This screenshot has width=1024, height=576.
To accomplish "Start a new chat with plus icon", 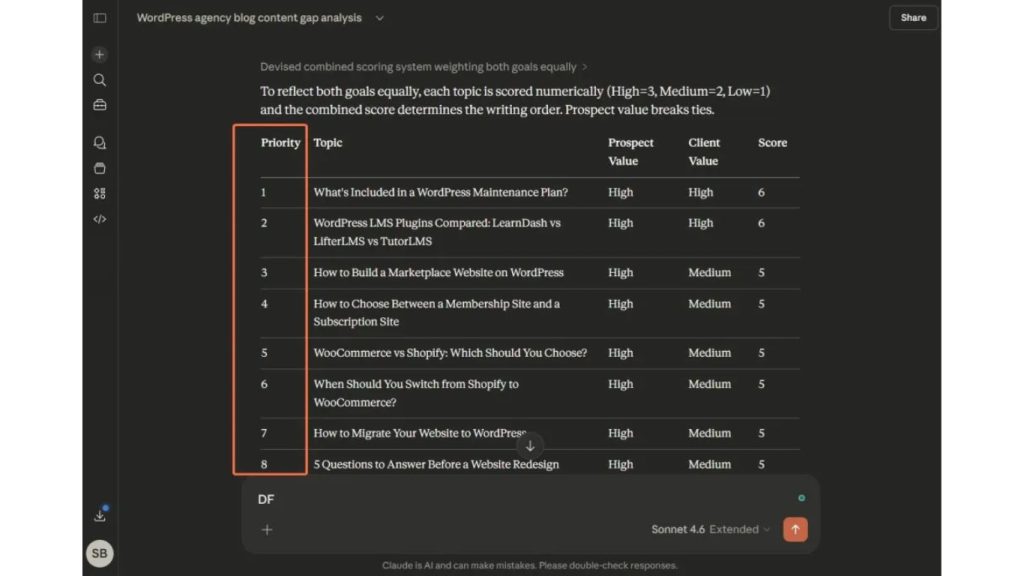I will tap(99, 54).
